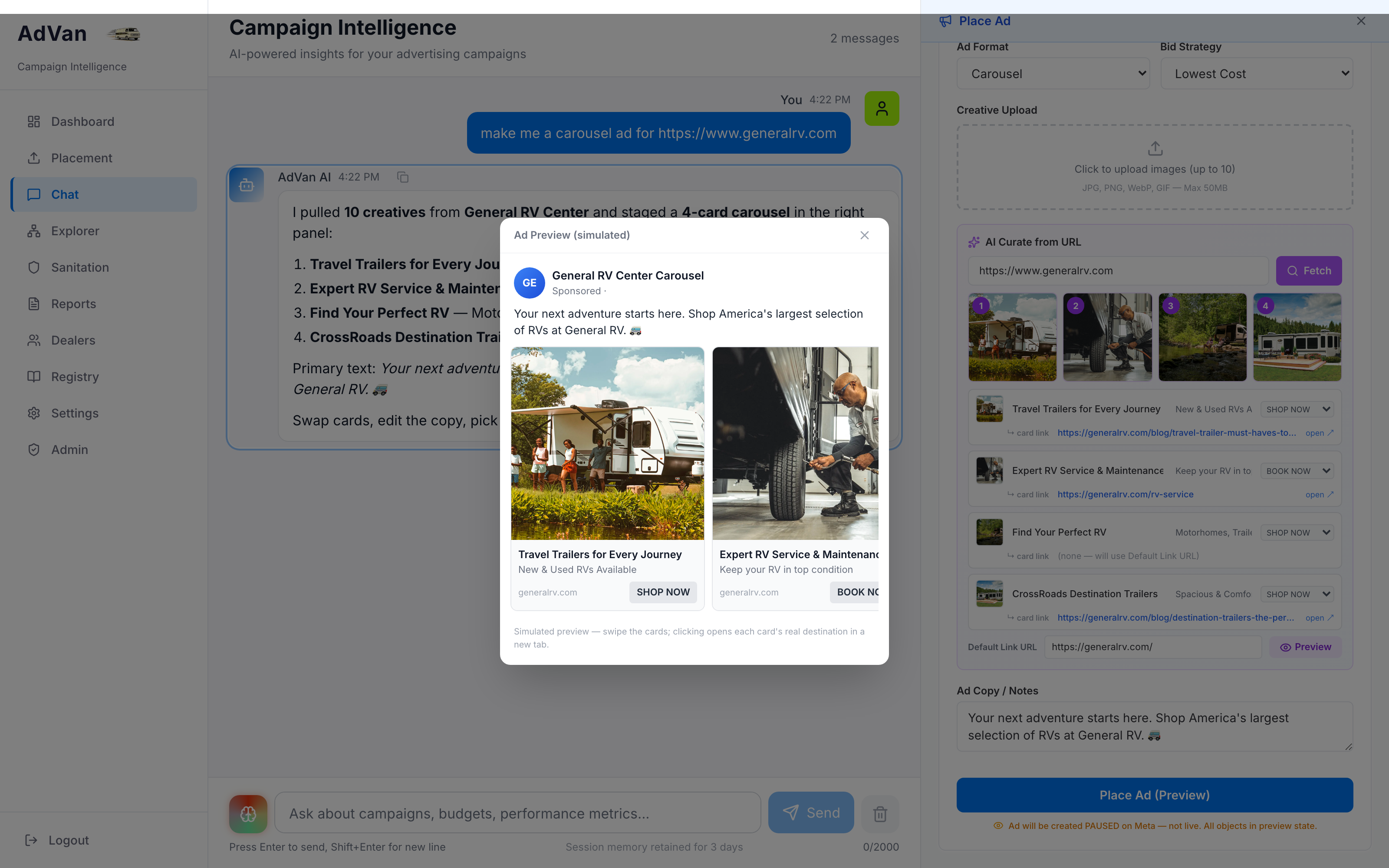
Task: Click 'open' link for Expert RV Service card
Action: [x=1319, y=494]
